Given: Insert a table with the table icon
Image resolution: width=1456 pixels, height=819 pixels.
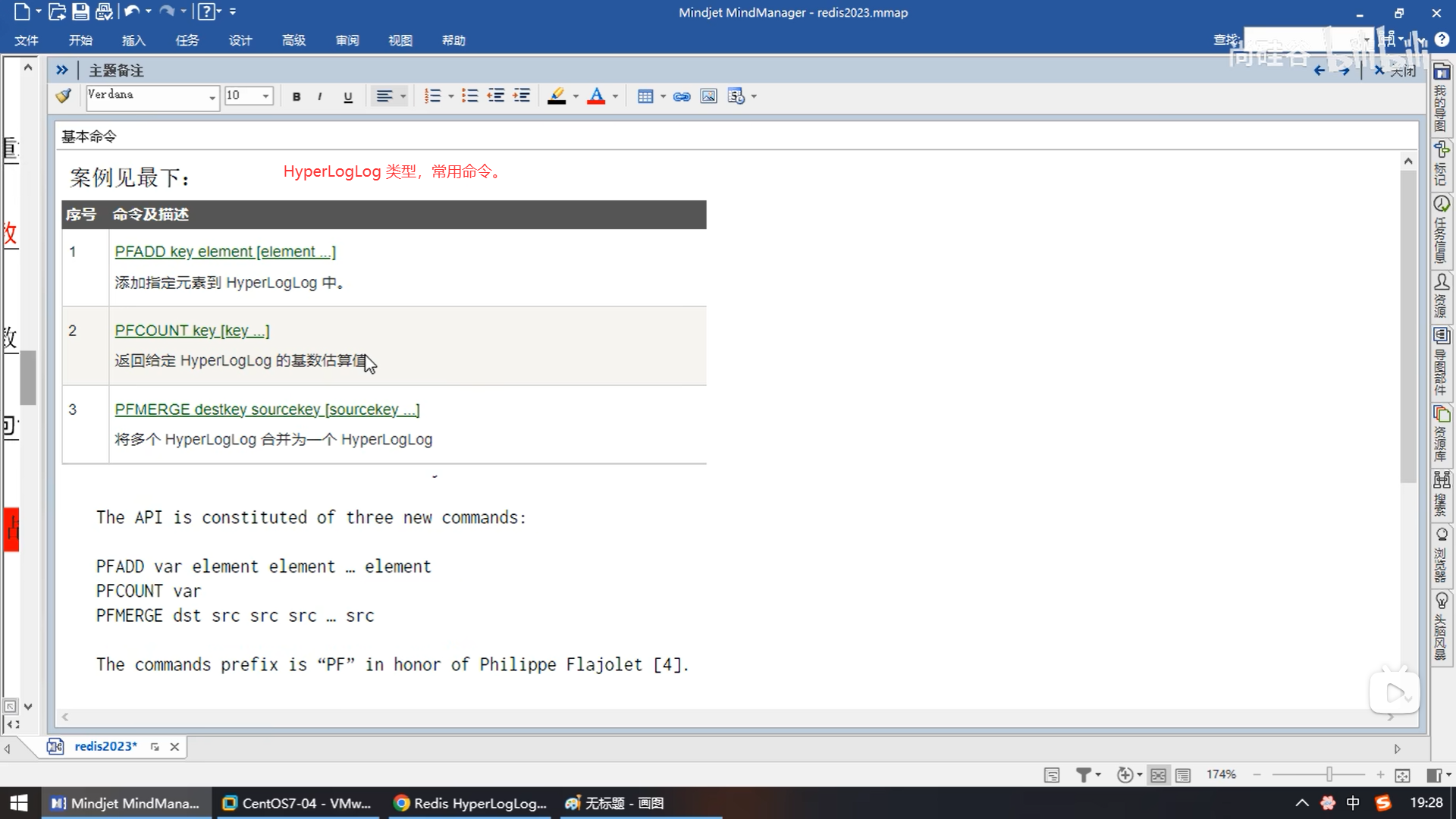Looking at the screenshot, I should 645,96.
